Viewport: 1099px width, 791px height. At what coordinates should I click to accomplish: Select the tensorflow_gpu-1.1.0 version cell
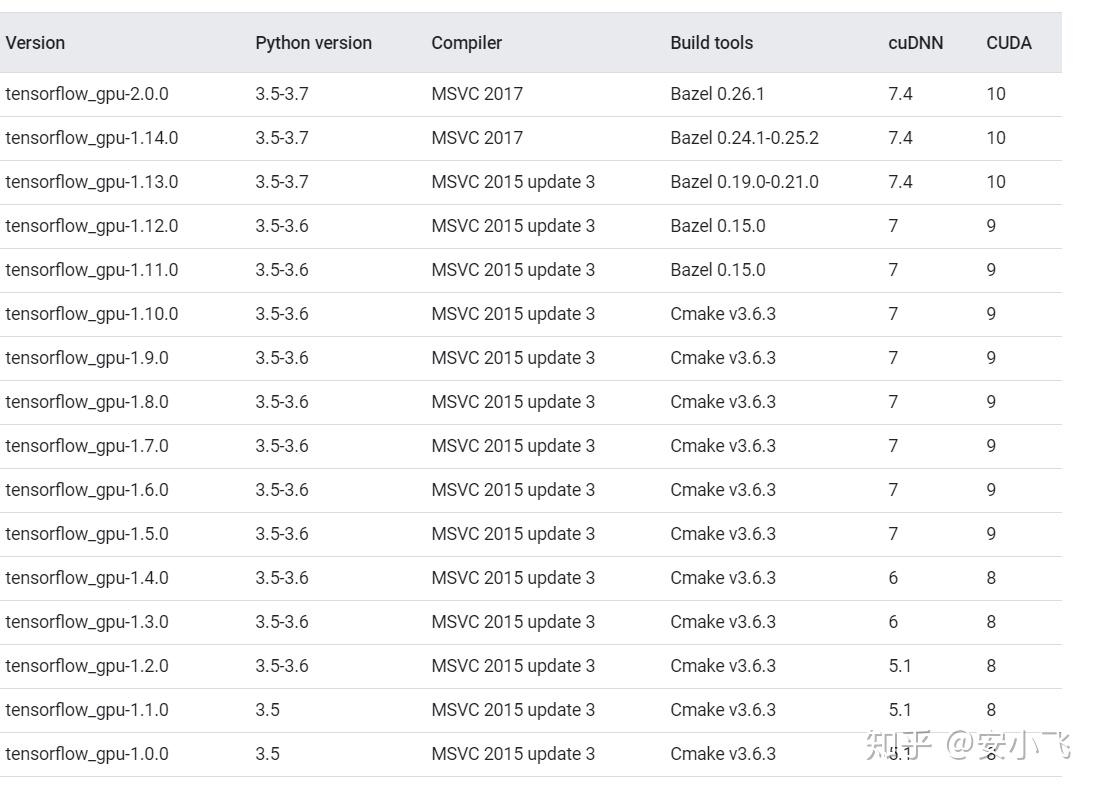pos(87,710)
